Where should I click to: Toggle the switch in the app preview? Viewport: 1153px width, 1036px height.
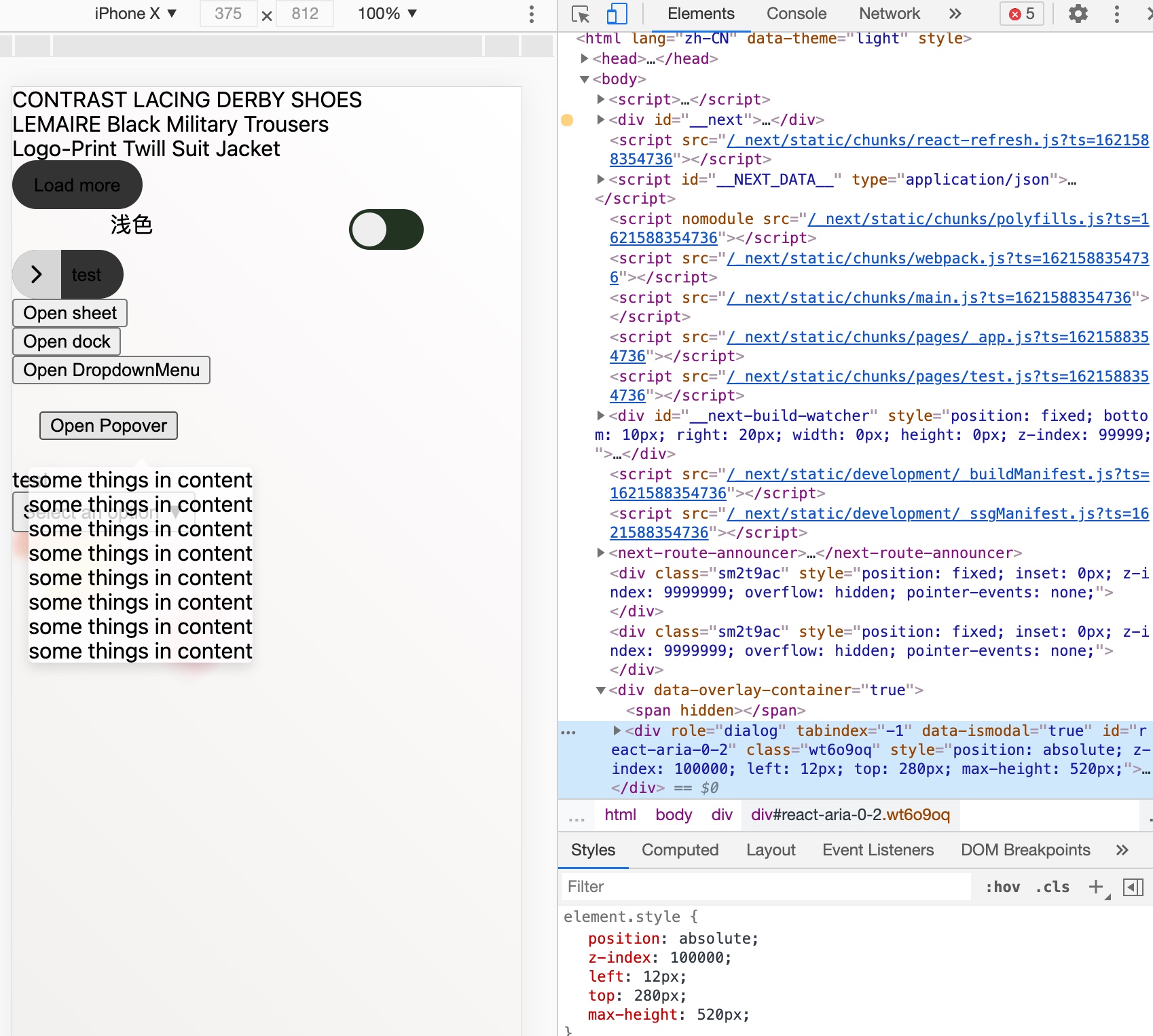click(x=386, y=229)
